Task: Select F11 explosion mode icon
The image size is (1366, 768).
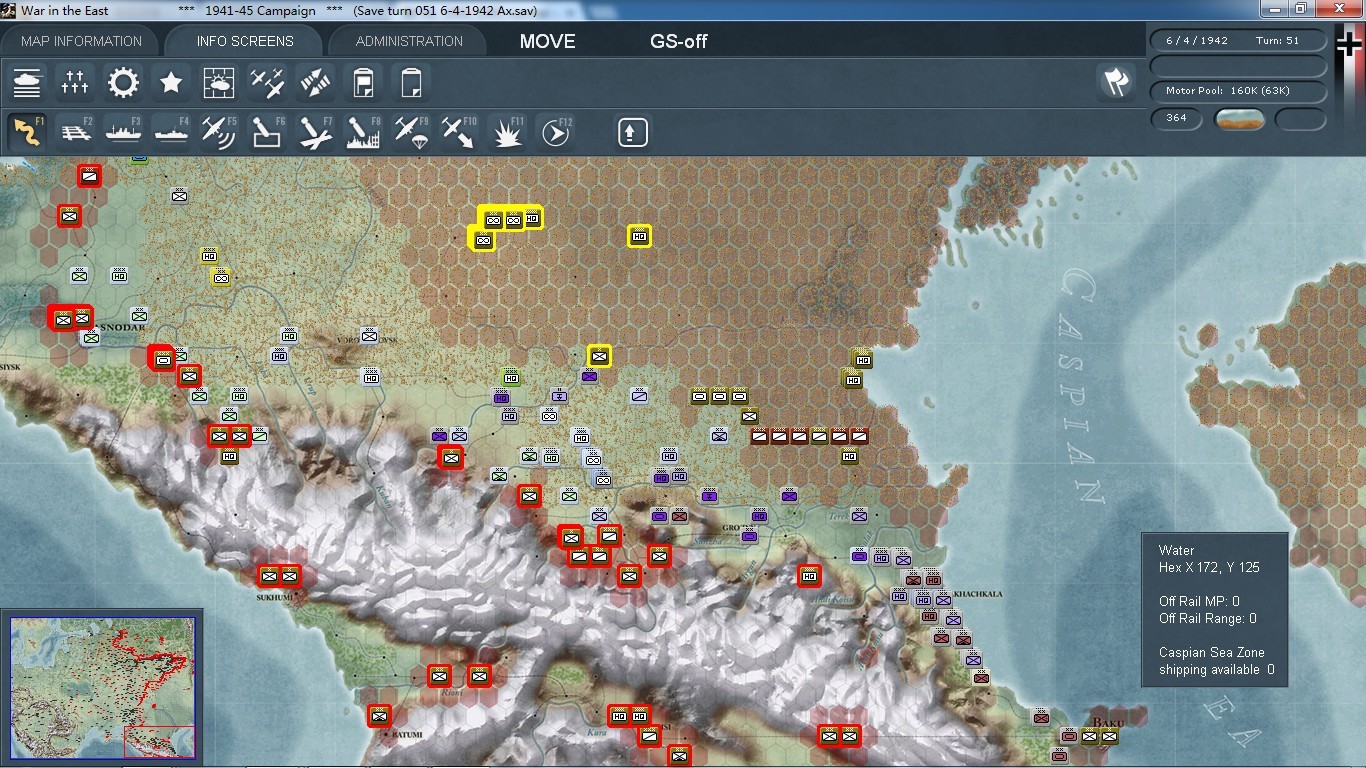Action: click(507, 132)
